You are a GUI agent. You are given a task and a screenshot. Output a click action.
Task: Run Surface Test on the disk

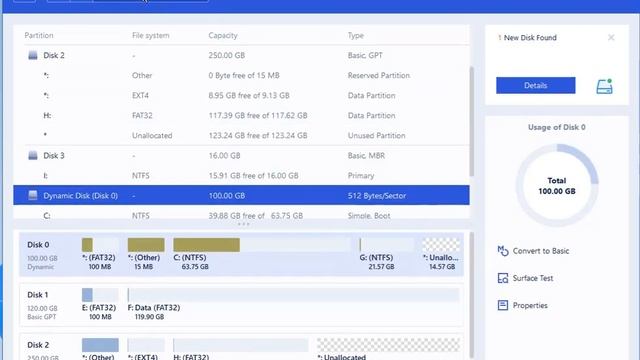pos(525,278)
